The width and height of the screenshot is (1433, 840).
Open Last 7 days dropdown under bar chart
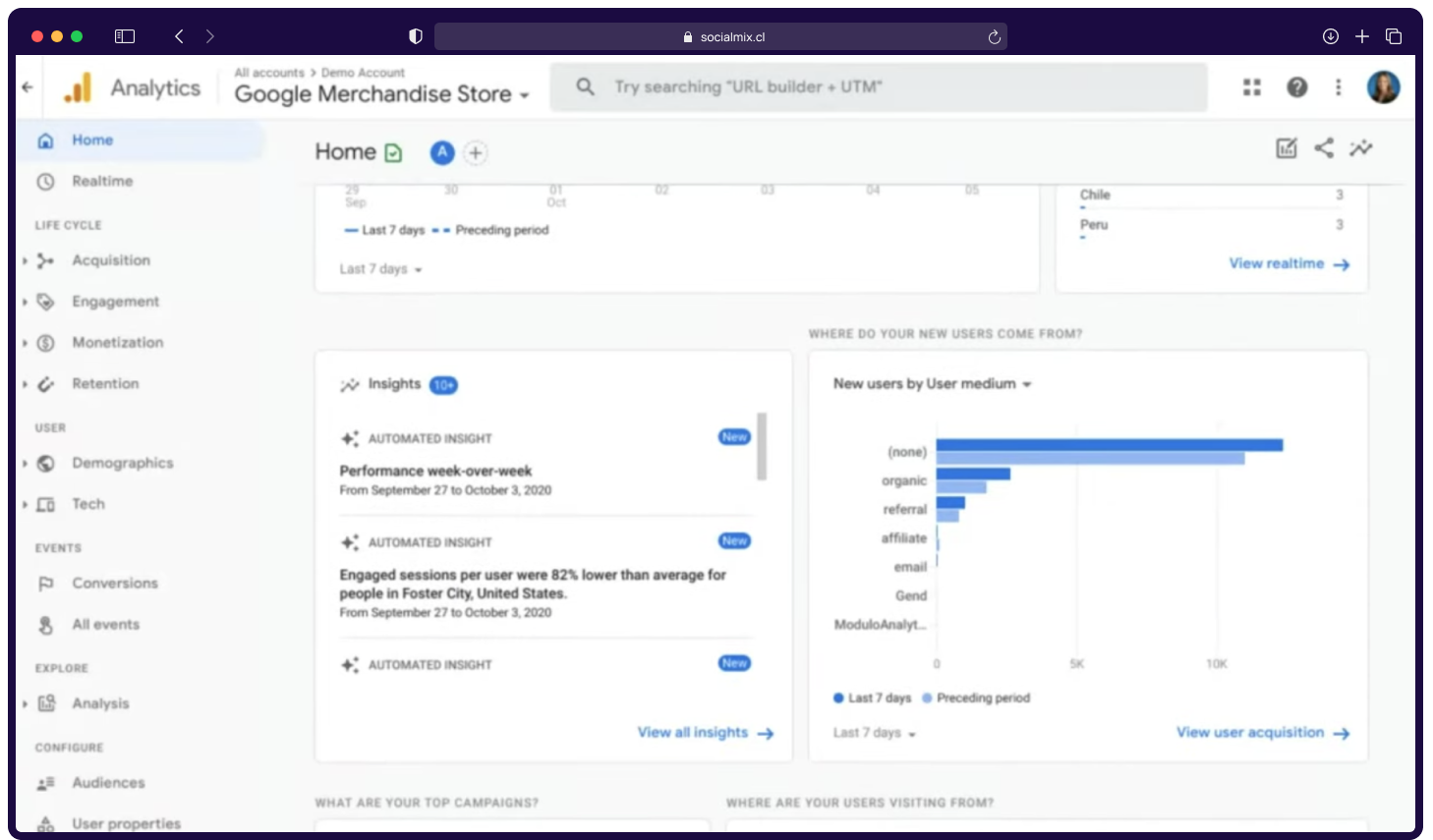coord(874,733)
